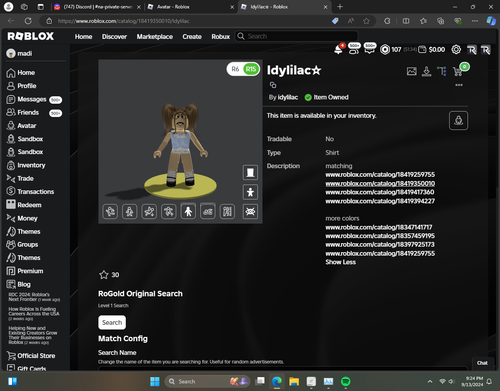Open Transactions in the left sidebar

tap(30, 192)
